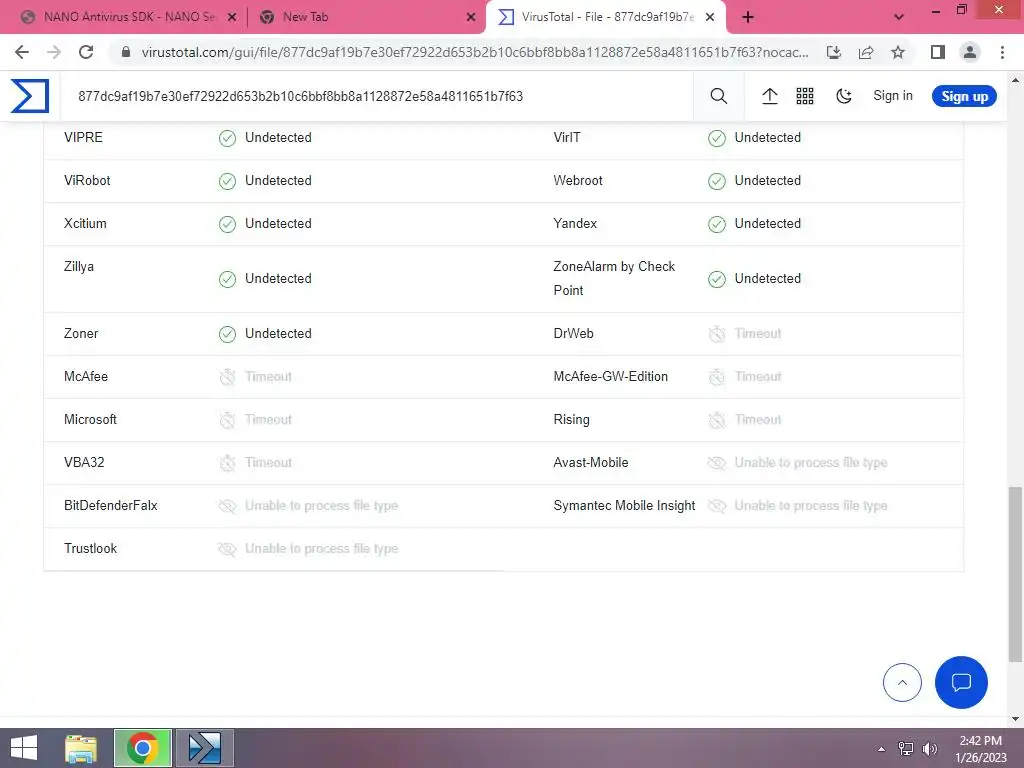Open the chat bubble button
This screenshot has height=768, width=1024.
[x=961, y=682]
